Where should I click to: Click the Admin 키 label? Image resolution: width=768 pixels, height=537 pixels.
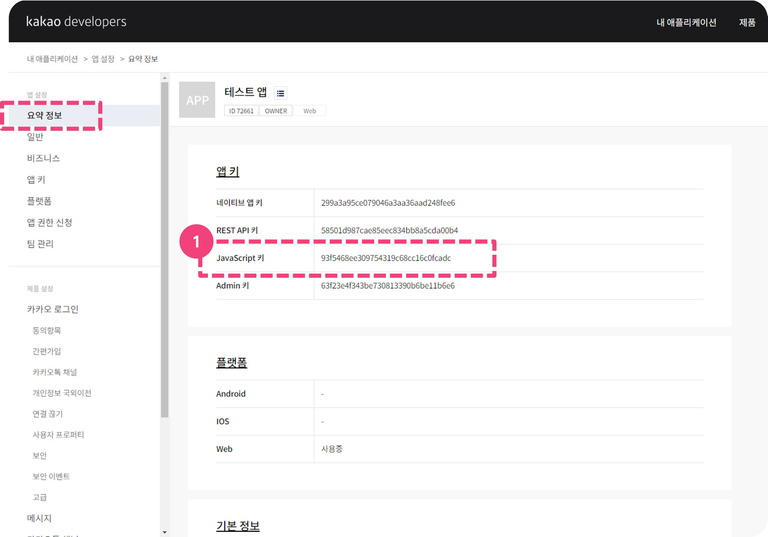point(233,286)
